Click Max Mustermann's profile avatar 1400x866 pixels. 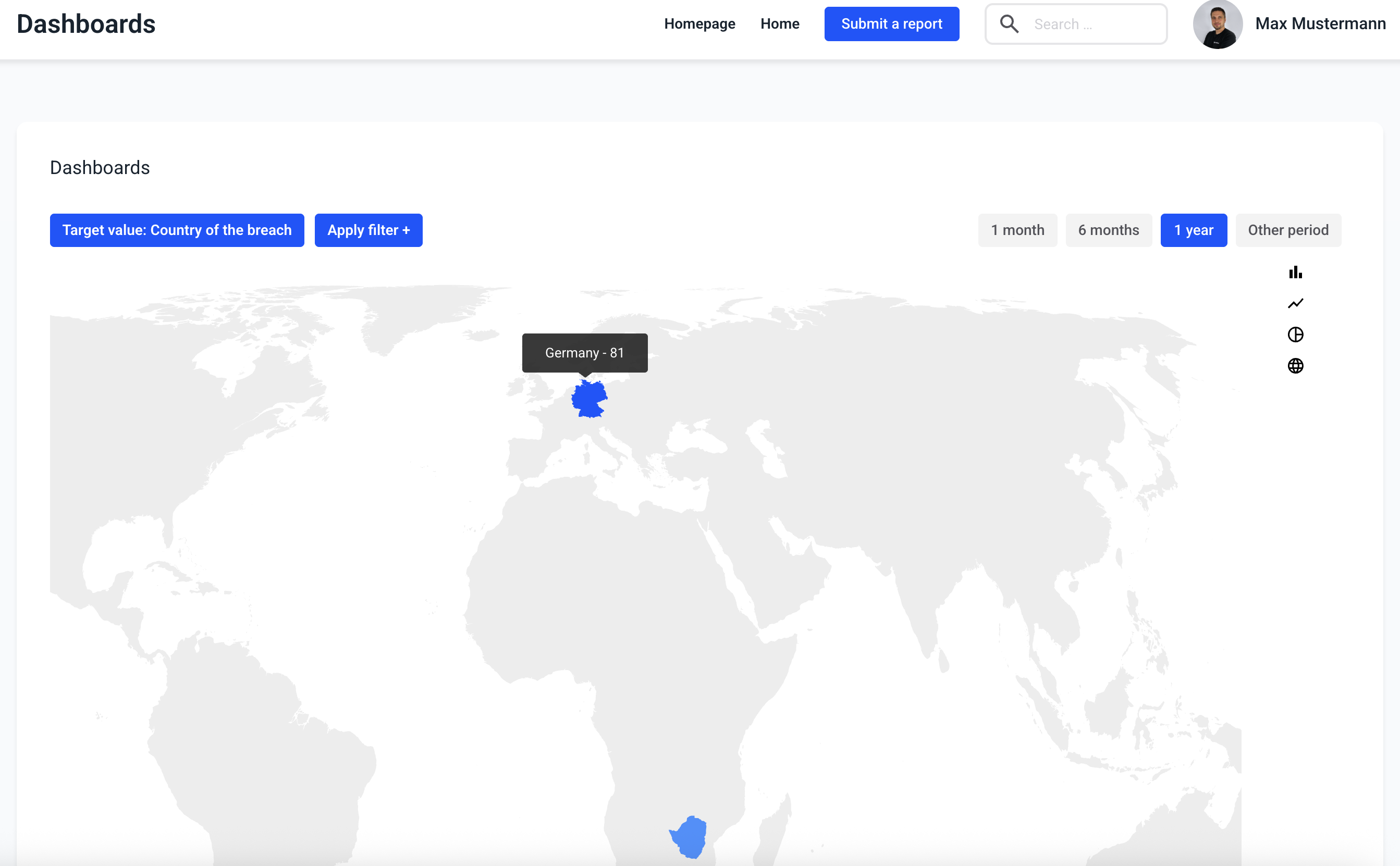(1217, 24)
